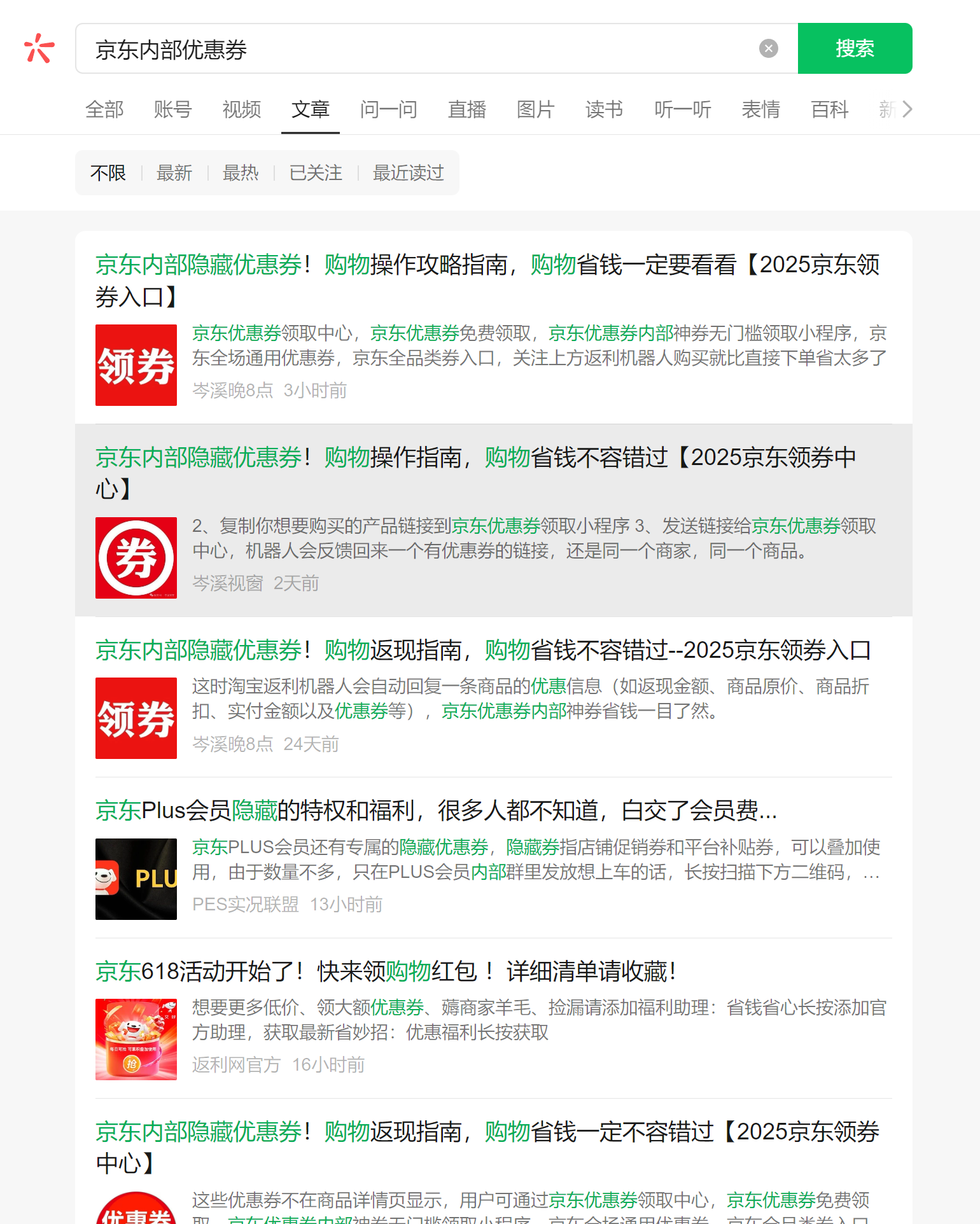Image resolution: width=980 pixels, height=1224 pixels.
Task: Click the 岑溪晚8点 source dated 24天前
Action: pos(233,744)
